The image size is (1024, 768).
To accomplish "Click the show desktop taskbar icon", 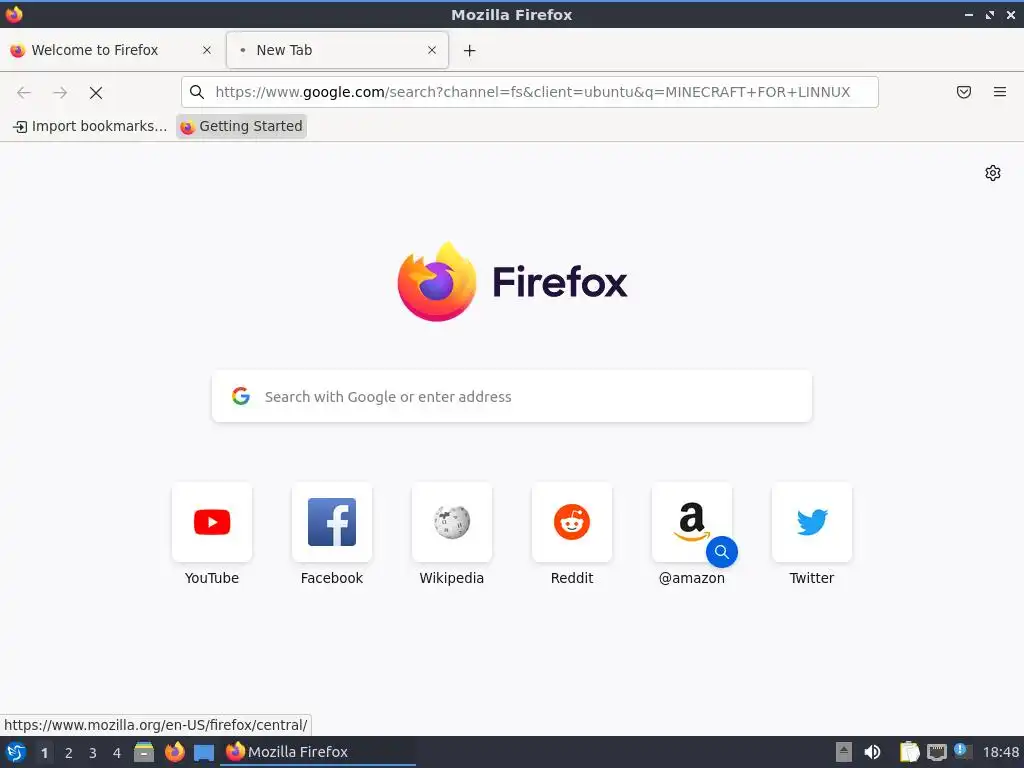I will (204, 752).
